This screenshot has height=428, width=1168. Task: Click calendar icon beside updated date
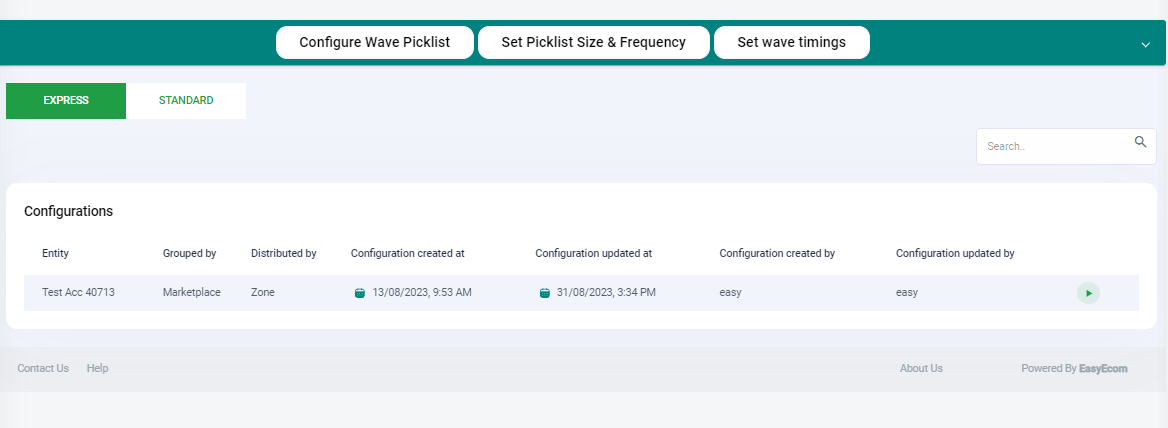point(545,293)
